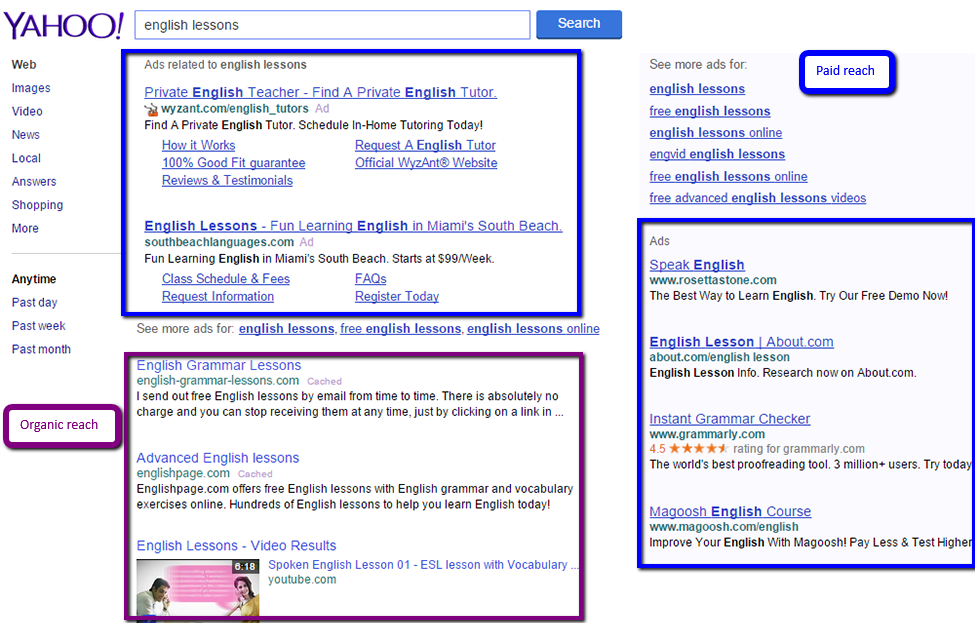
Task: Open Local results
Action: [26, 159]
